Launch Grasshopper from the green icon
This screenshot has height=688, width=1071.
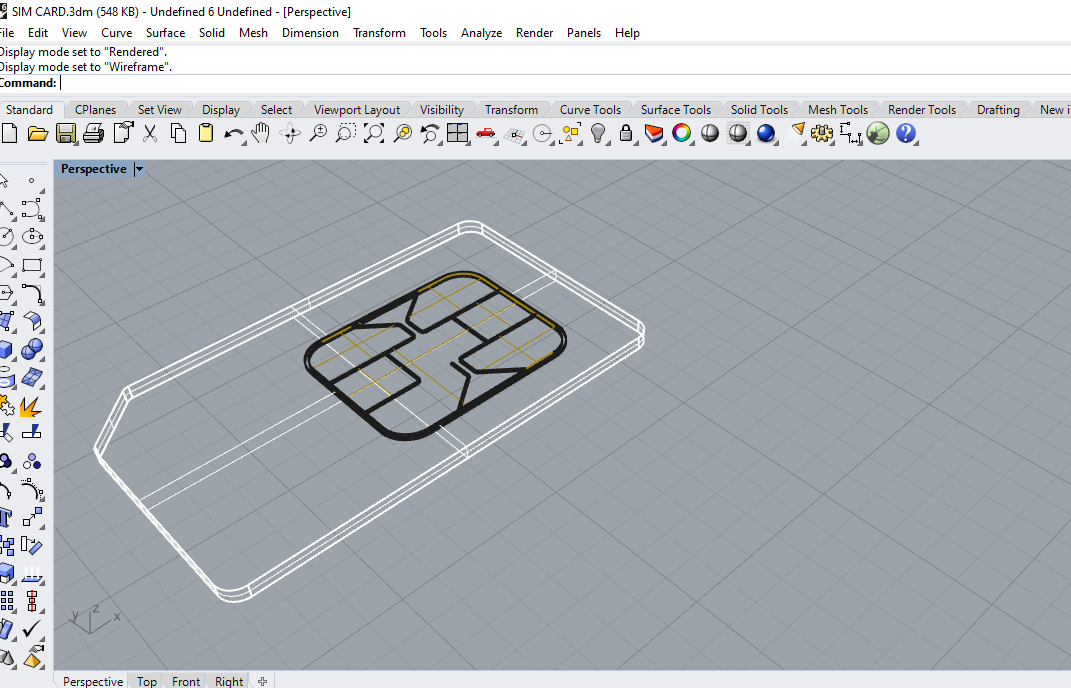(878, 133)
